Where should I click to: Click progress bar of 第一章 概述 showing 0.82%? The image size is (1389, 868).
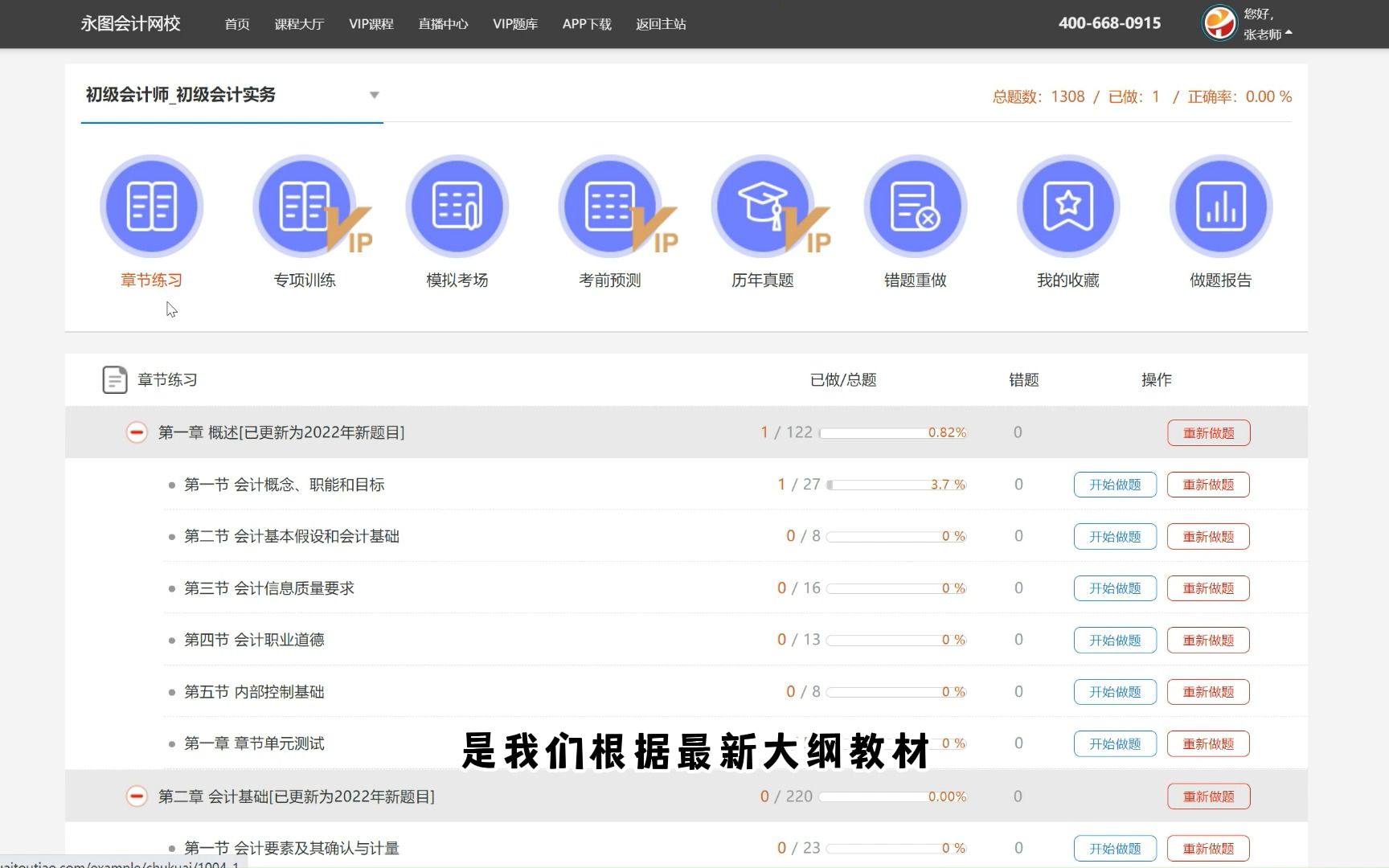tap(892, 432)
